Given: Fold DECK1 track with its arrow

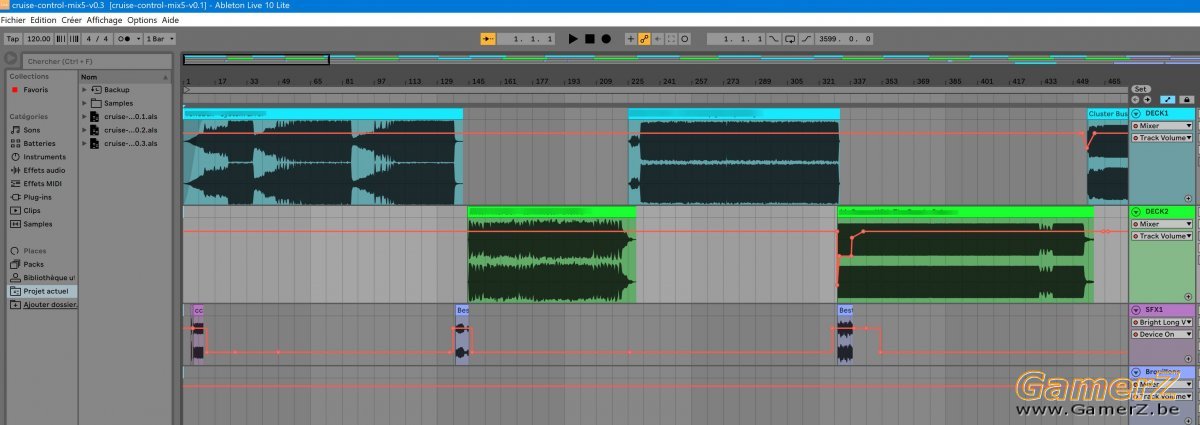Looking at the screenshot, I should click(1136, 114).
